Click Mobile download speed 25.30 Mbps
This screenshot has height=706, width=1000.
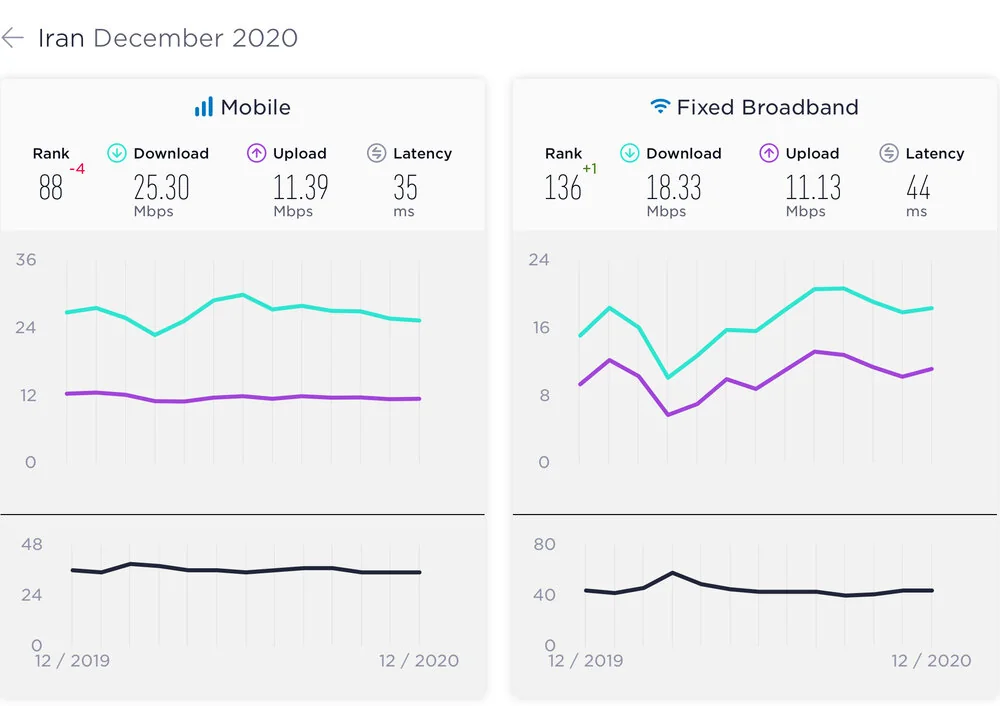pyautogui.click(x=161, y=187)
